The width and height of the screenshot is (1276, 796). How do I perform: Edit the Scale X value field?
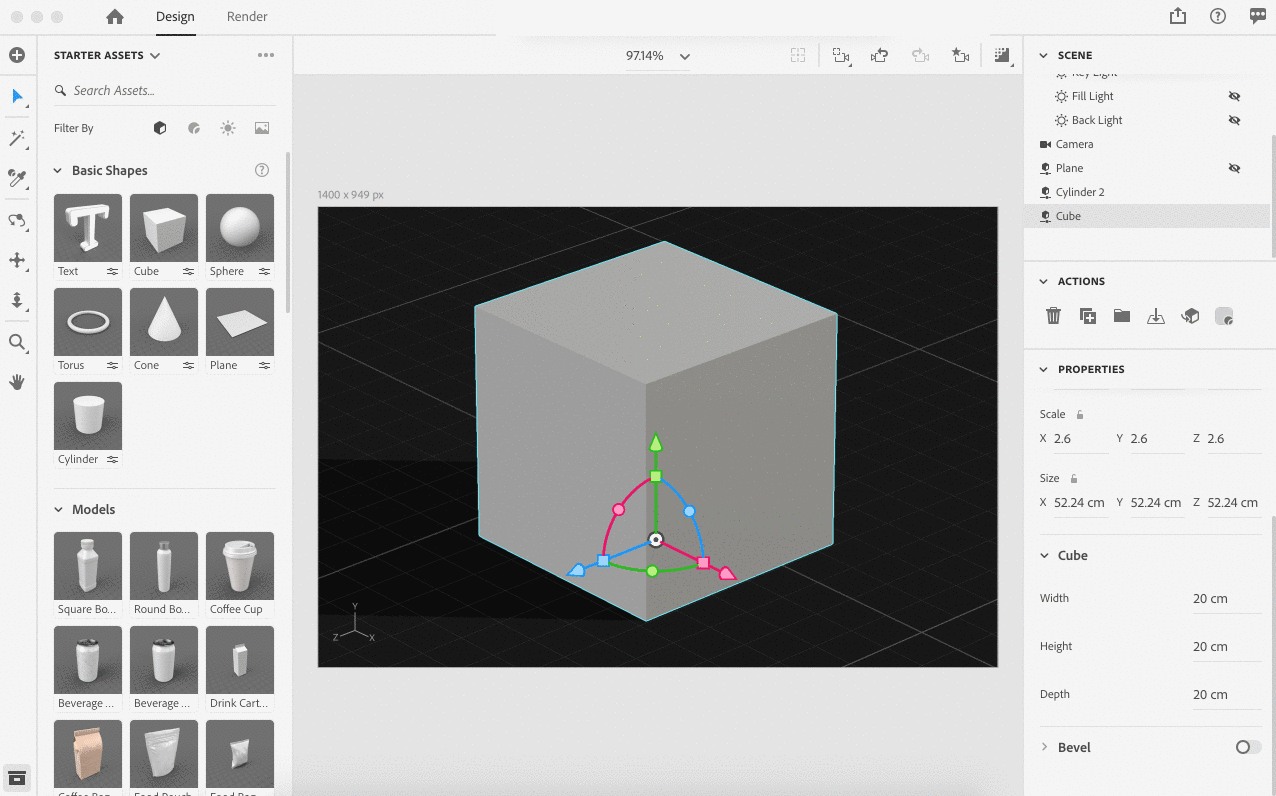point(1080,439)
